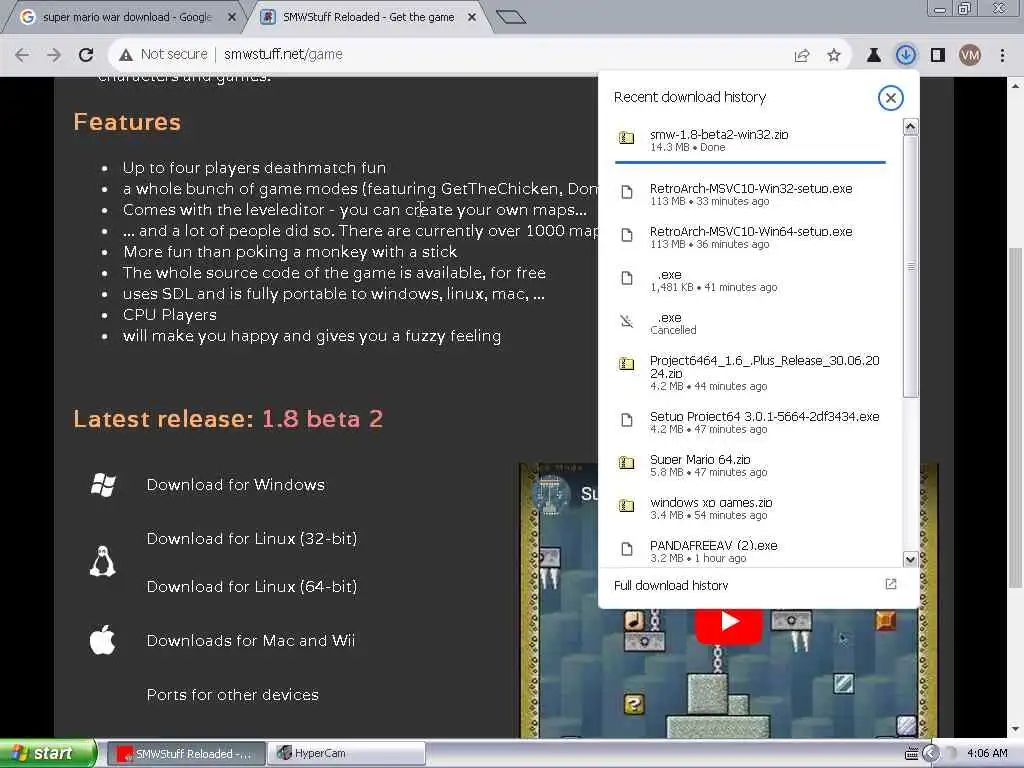Click zip icon beside Project6464 download

(626, 364)
